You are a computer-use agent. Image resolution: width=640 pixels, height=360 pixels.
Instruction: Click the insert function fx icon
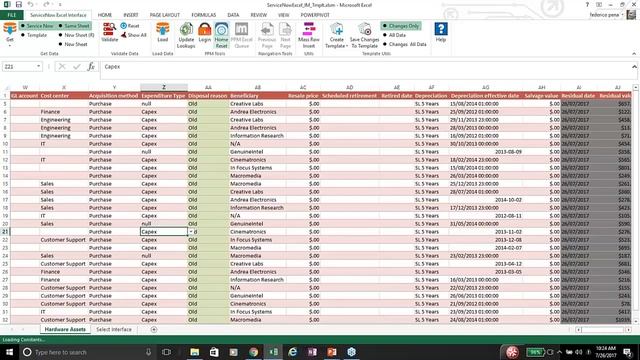(91, 67)
